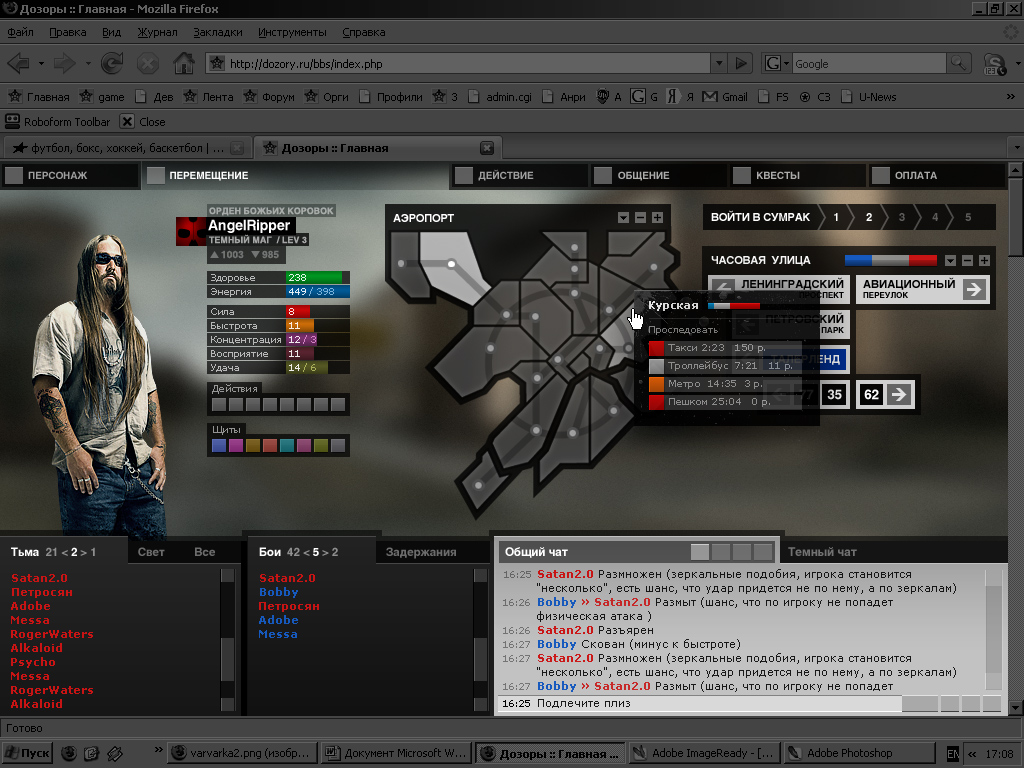Toggle first square button in Общий чат header

[x=700, y=552]
